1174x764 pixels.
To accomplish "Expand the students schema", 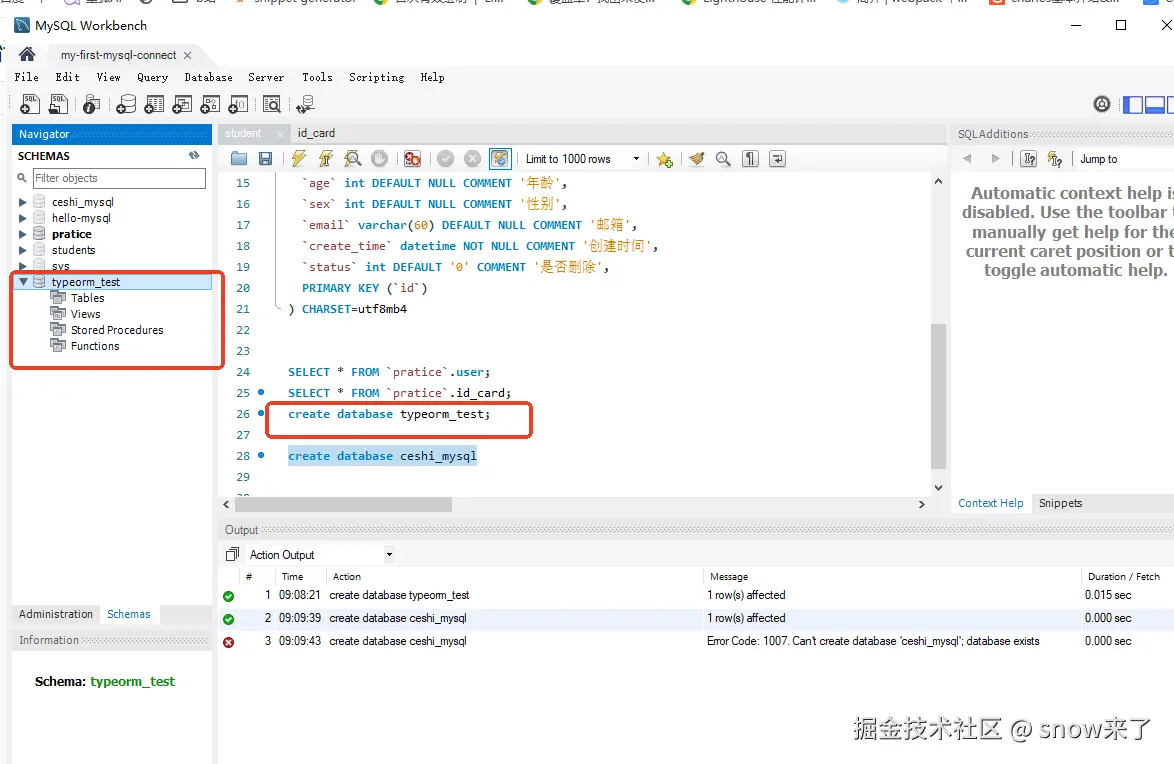I will [x=22, y=250].
